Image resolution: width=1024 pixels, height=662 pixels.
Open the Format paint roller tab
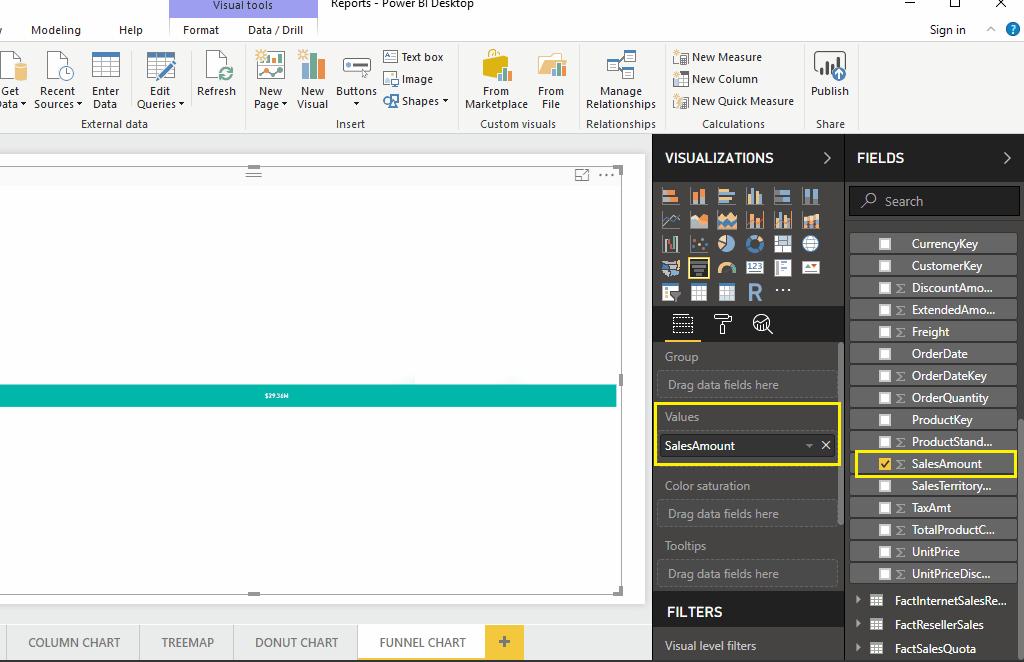(x=722, y=324)
